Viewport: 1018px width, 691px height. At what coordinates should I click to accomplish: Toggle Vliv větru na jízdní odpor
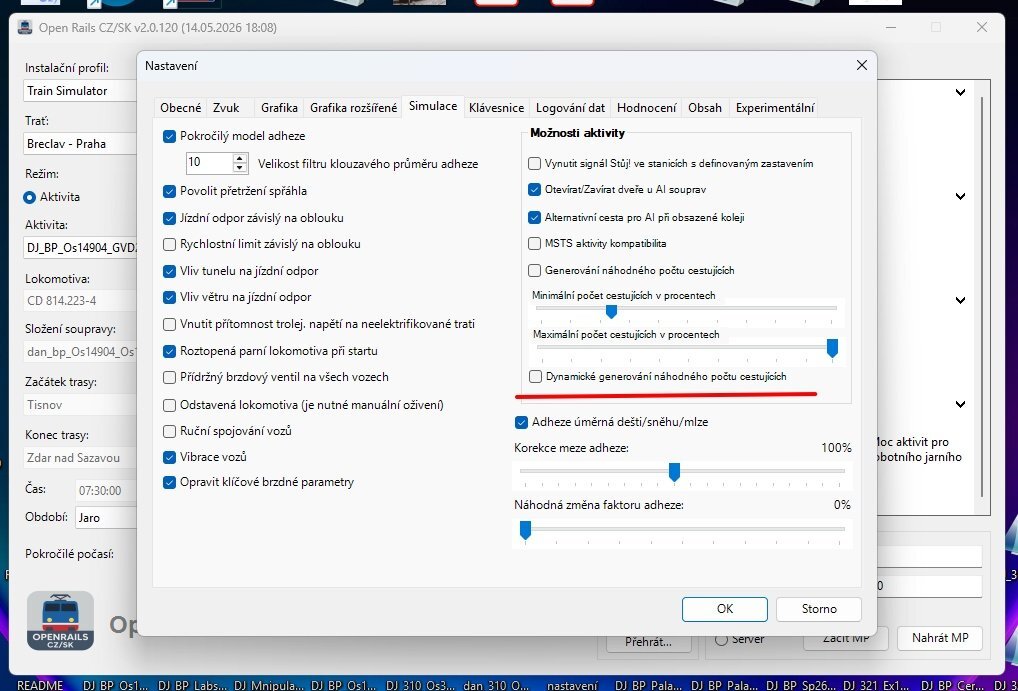[x=169, y=297]
